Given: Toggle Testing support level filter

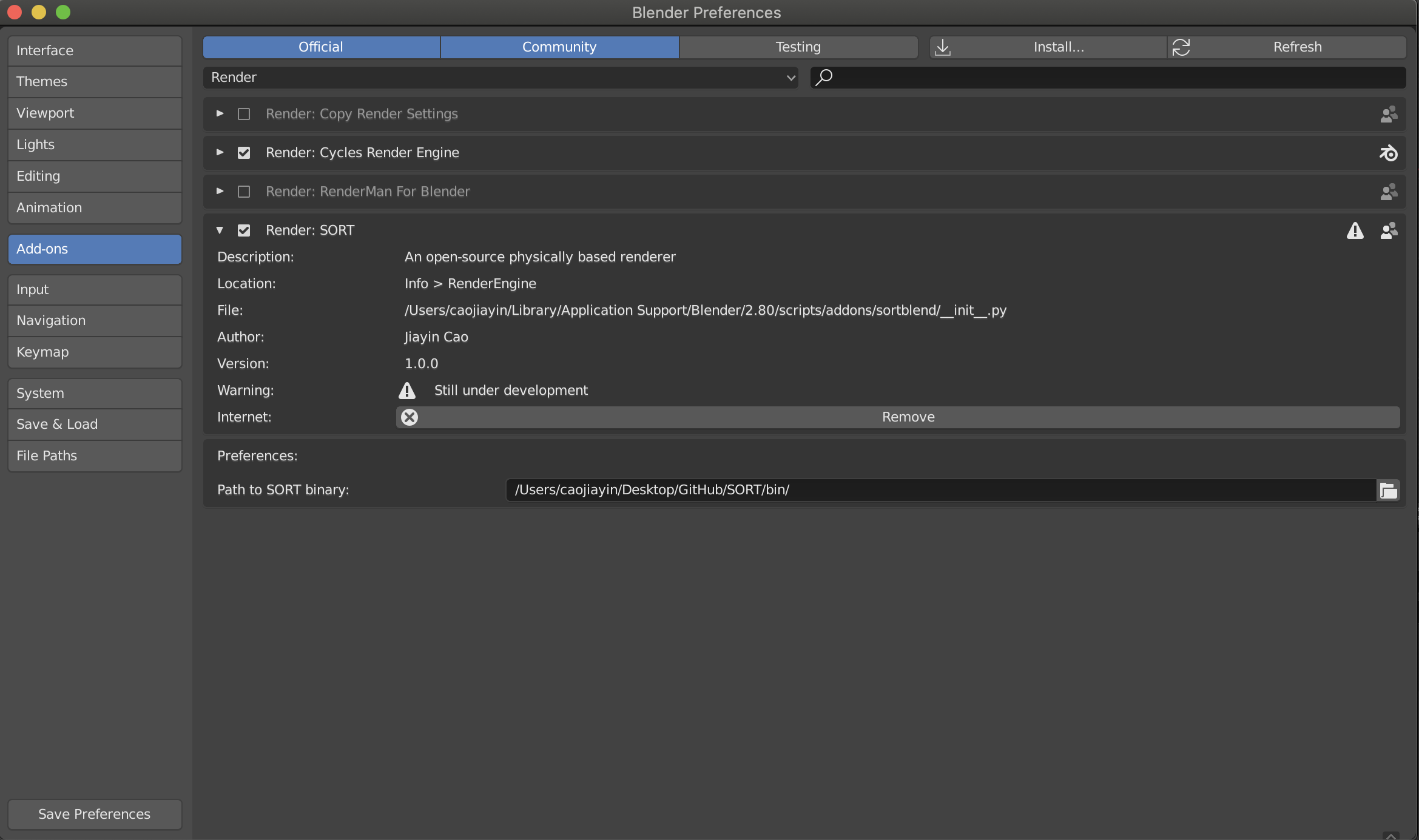Looking at the screenshot, I should 798,47.
